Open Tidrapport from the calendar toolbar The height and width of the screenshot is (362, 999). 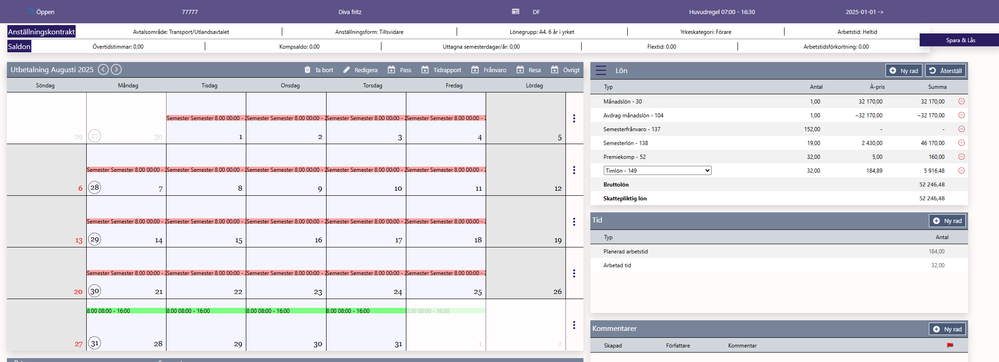[442, 70]
